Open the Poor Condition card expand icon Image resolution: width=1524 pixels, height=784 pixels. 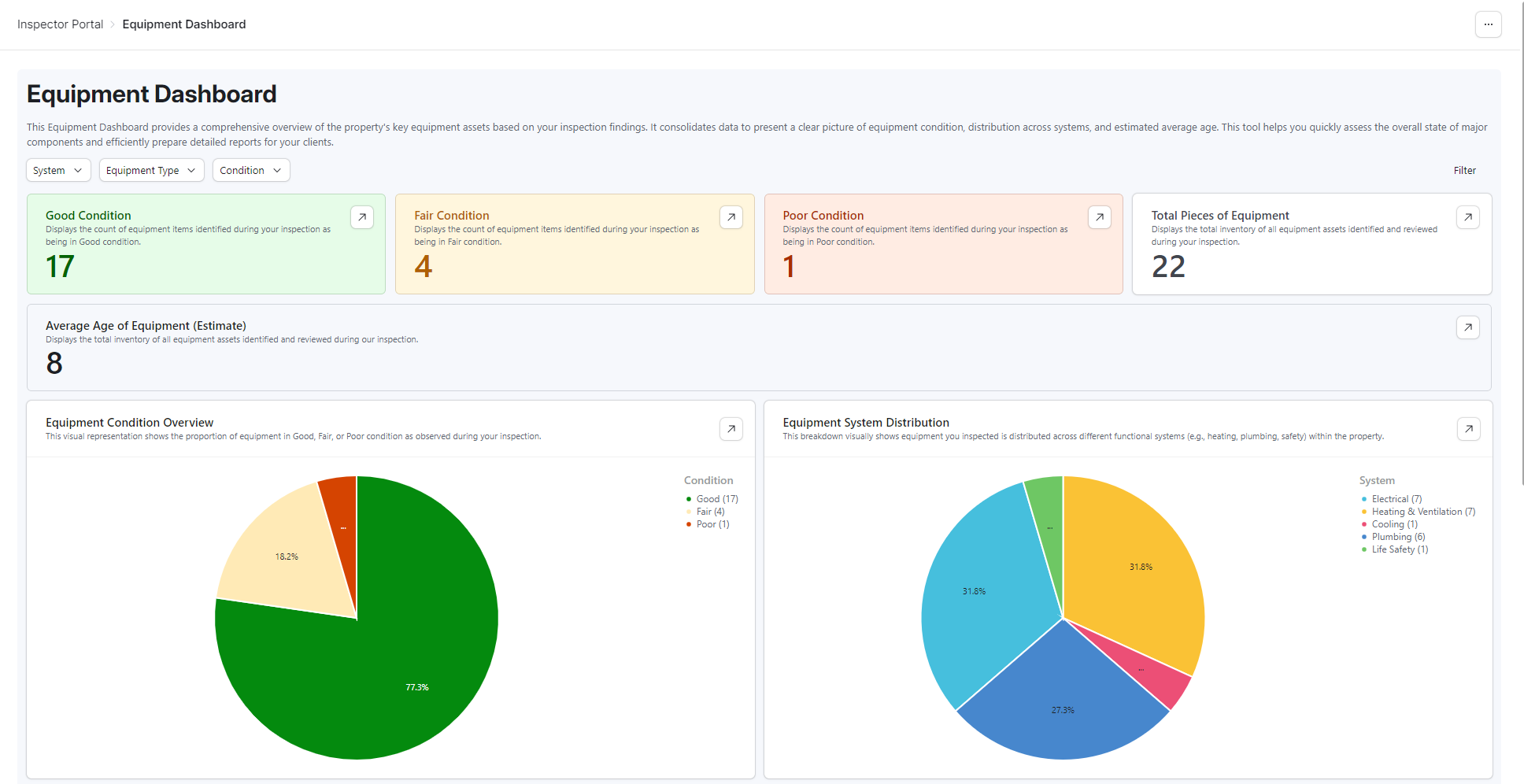click(x=1099, y=217)
